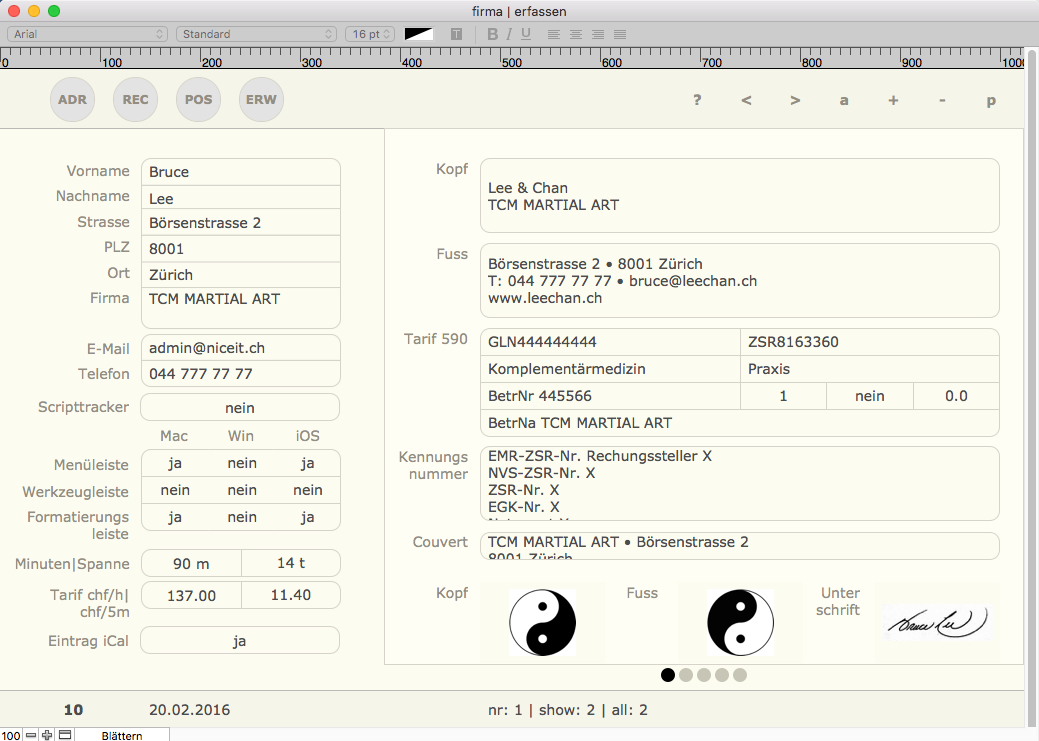Screen dimensions: 1039x741
Task: Open the 16 pt font size dropdown
Action: 370,34
